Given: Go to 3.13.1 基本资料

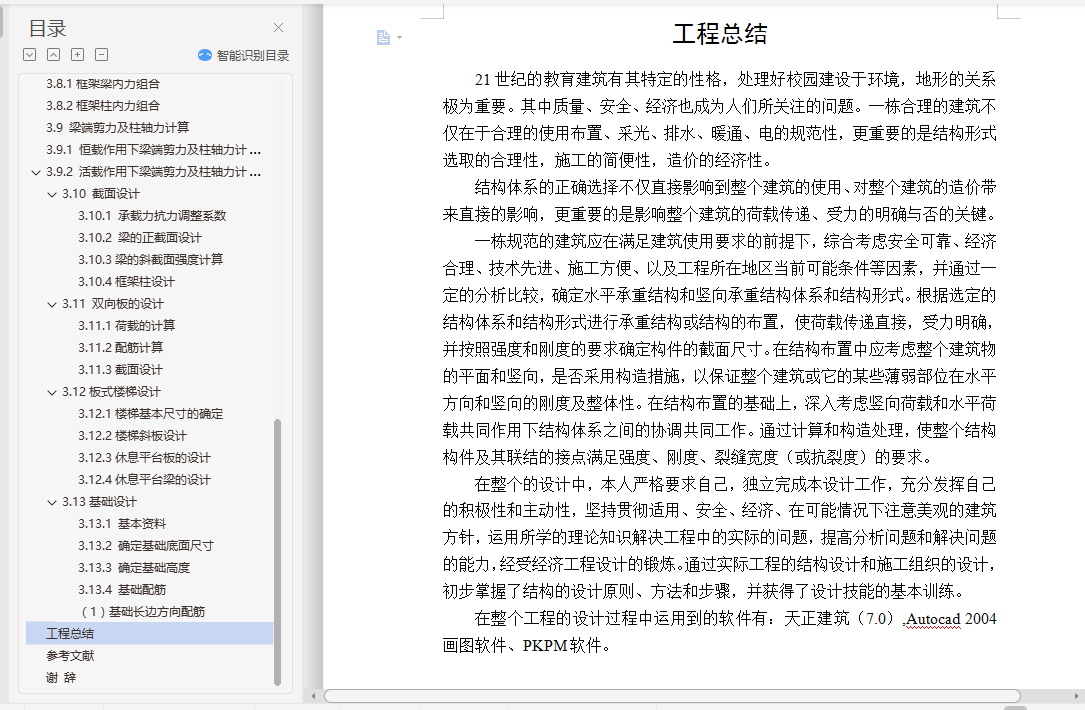Looking at the screenshot, I should [122, 525].
